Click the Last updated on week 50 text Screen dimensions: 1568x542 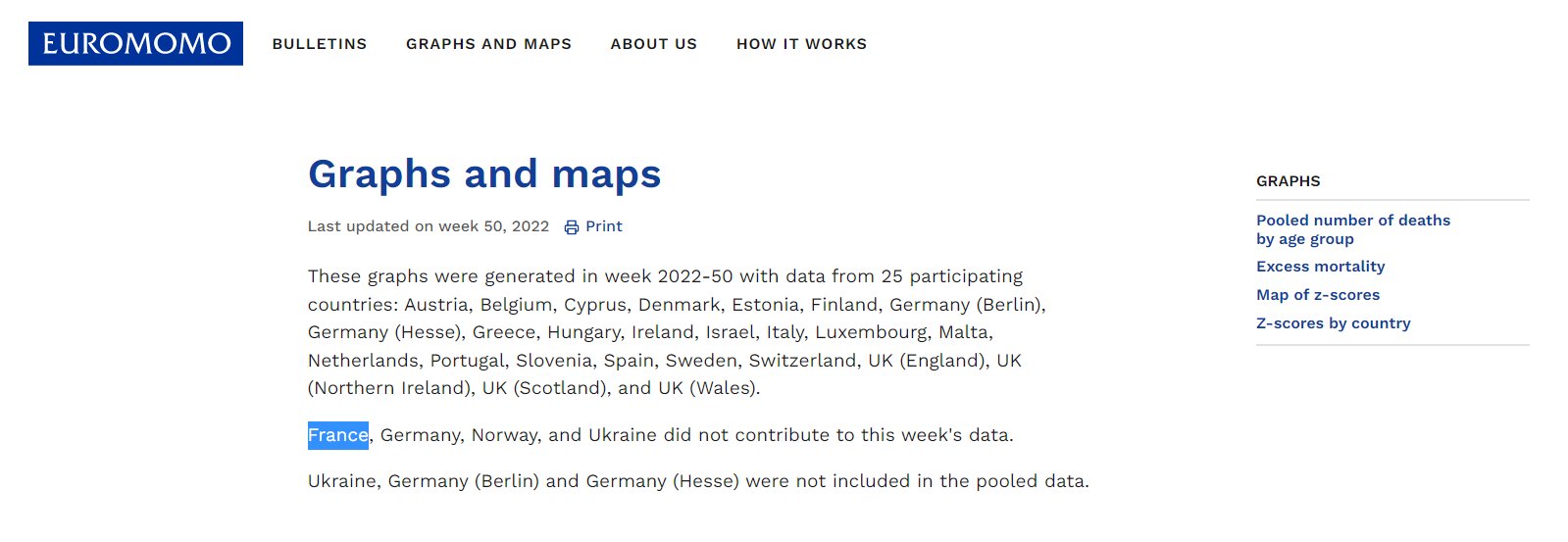(429, 226)
